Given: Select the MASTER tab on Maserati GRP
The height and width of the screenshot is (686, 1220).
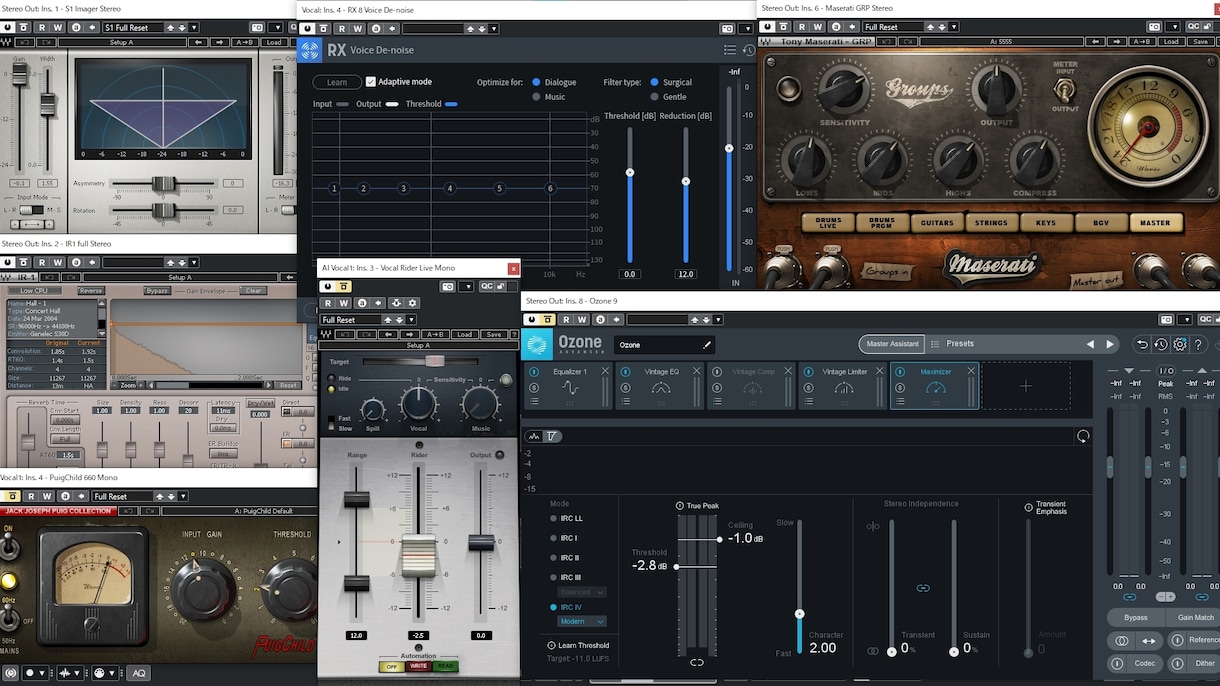Looking at the screenshot, I should [1155, 223].
